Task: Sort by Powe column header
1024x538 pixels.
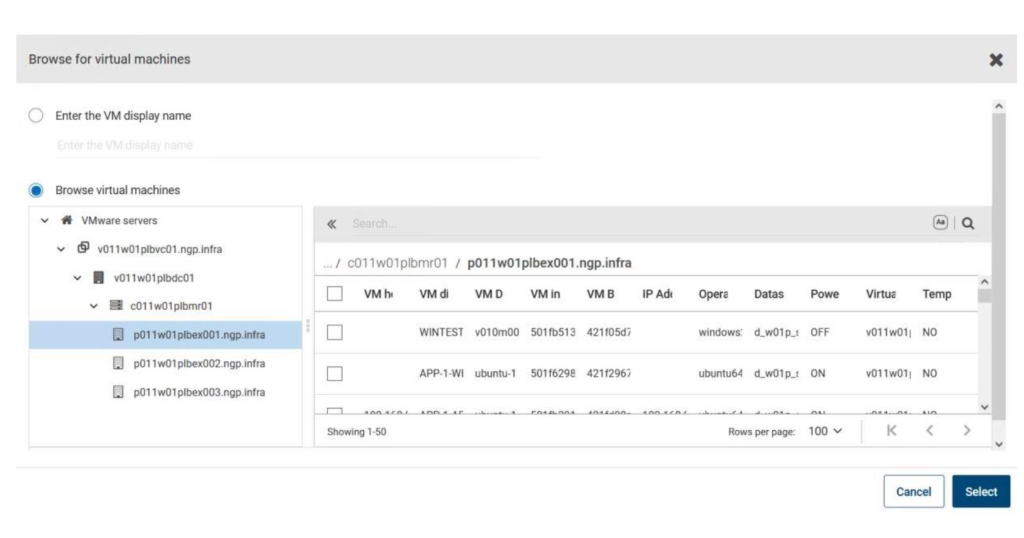Action: coord(825,294)
